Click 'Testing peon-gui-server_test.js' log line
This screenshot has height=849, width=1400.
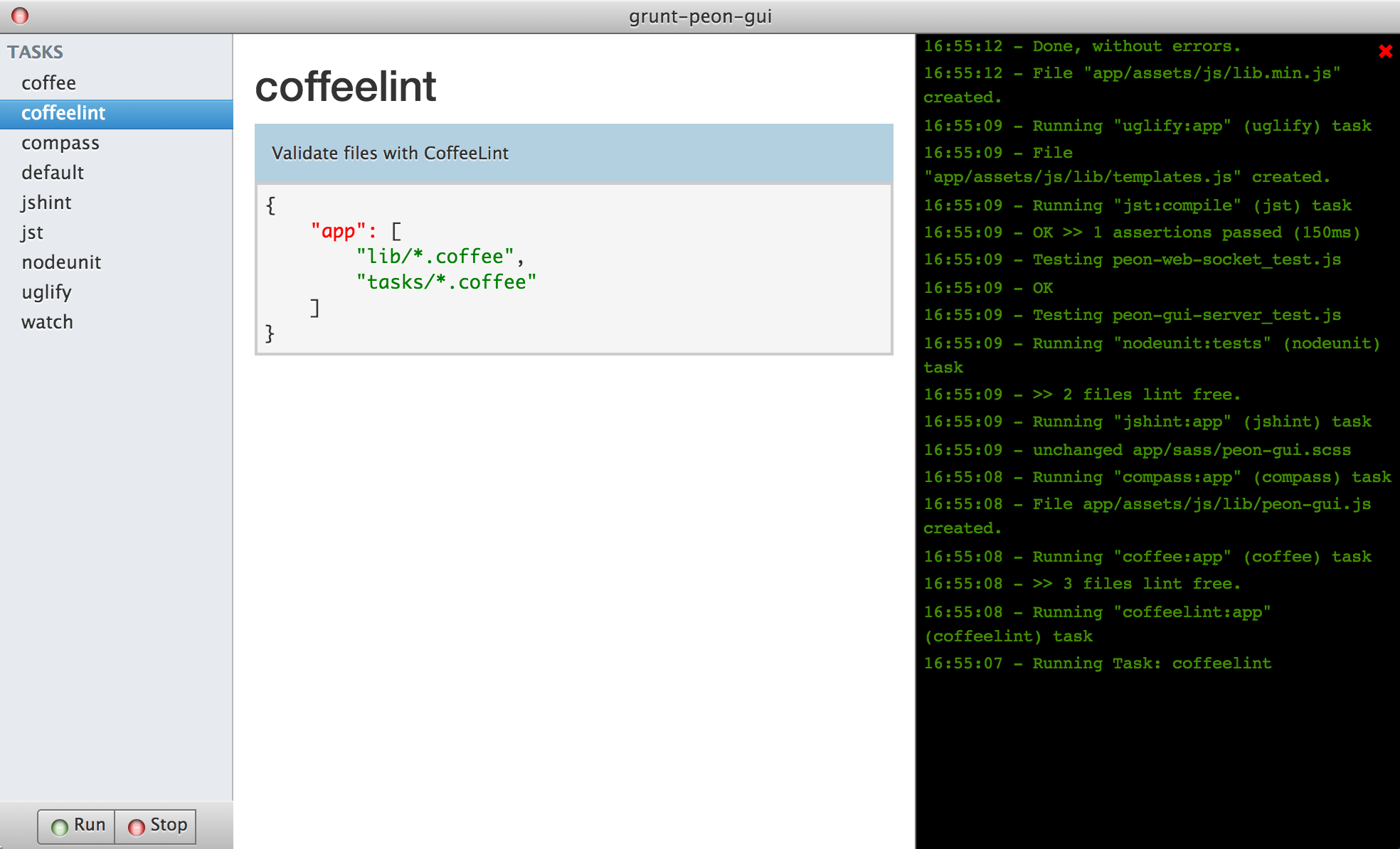tap(1132, 315)
